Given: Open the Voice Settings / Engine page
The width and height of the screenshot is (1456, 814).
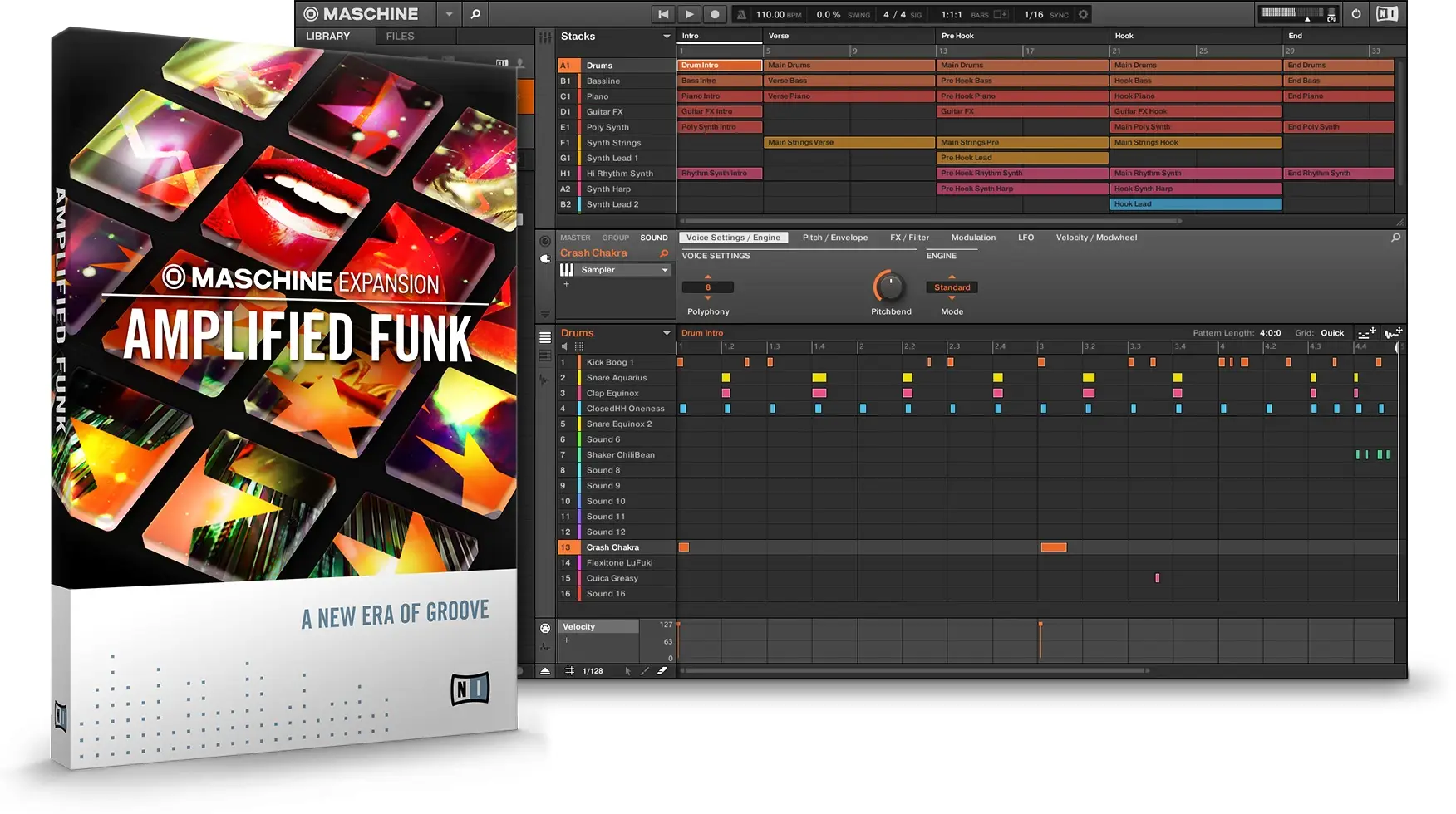Looking at the screenshot, I should [733, 238].
